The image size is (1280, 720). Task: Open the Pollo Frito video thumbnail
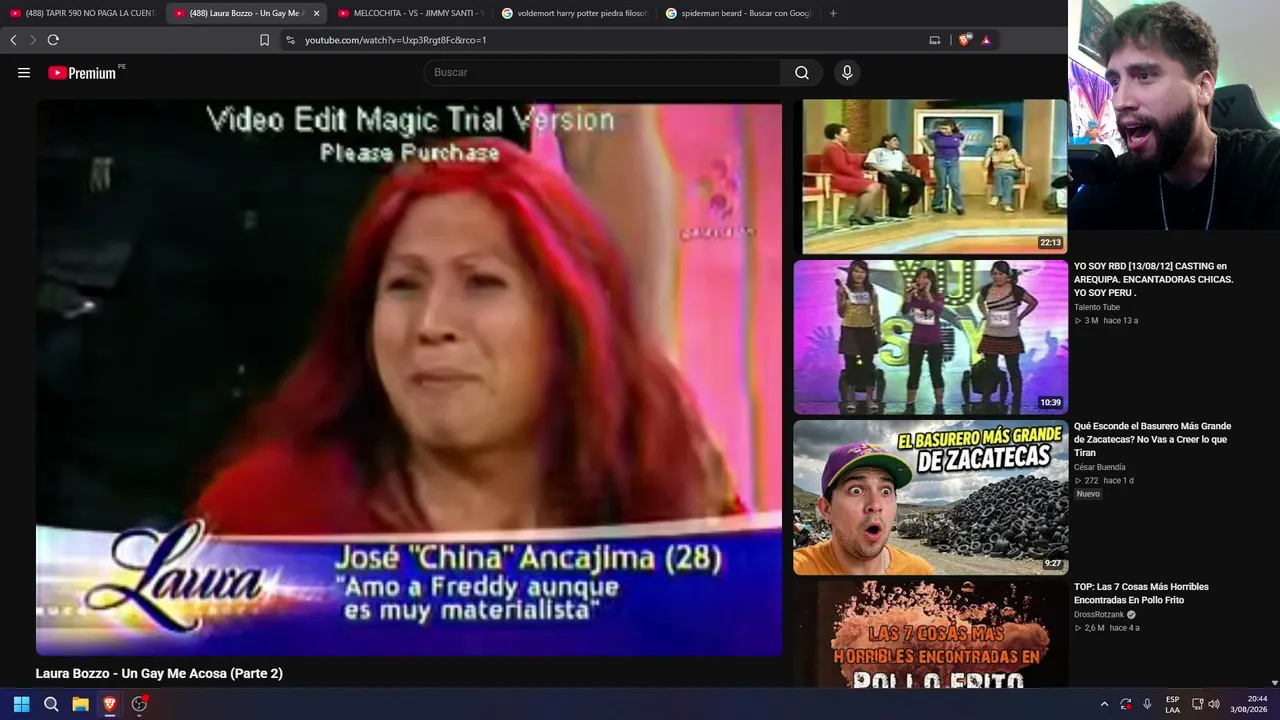930,635
